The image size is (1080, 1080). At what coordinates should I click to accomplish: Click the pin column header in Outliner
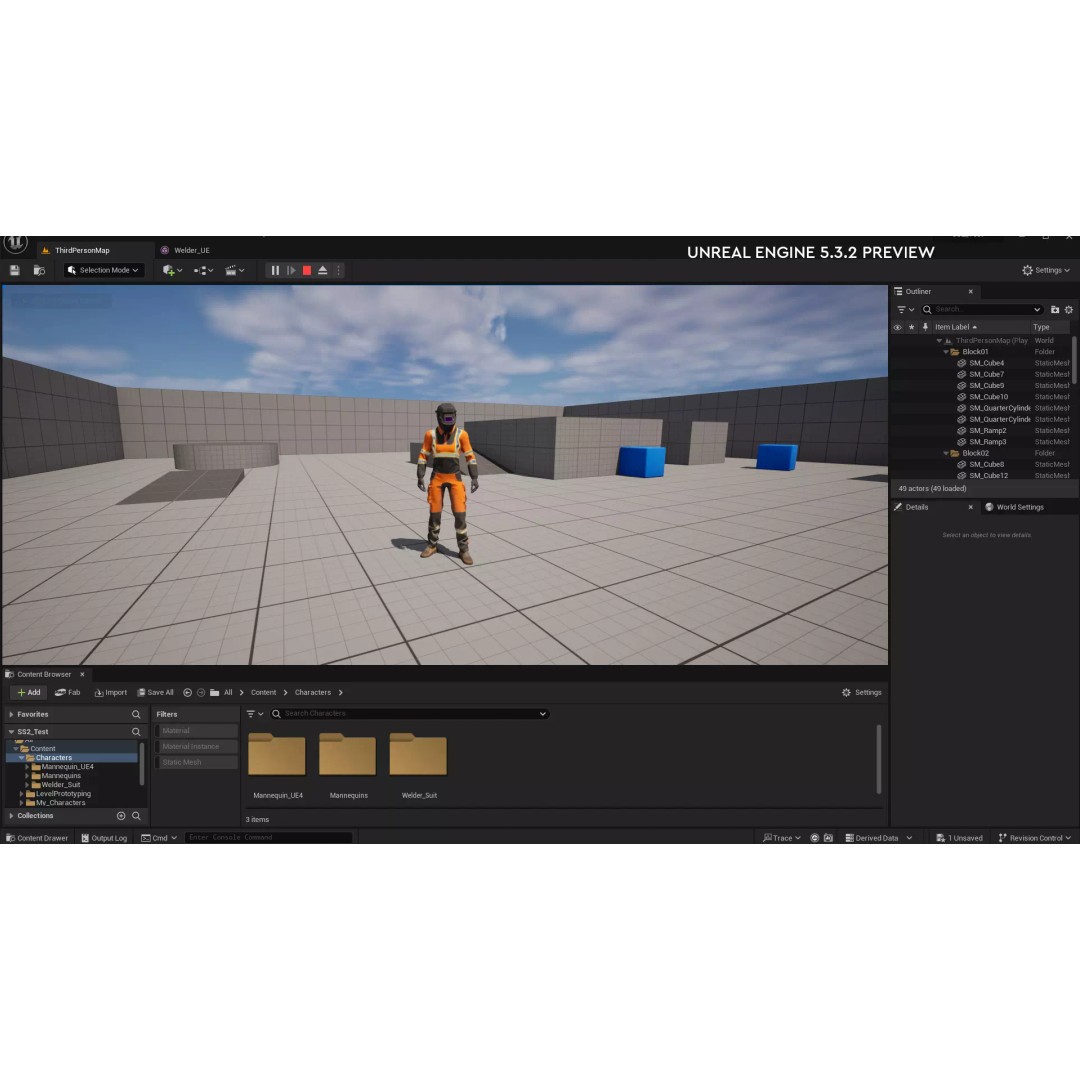pos(925,328)
